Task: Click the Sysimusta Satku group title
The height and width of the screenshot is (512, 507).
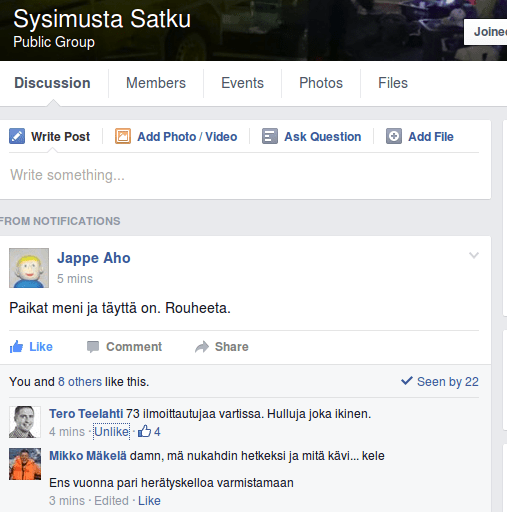Action: (102, 19)
